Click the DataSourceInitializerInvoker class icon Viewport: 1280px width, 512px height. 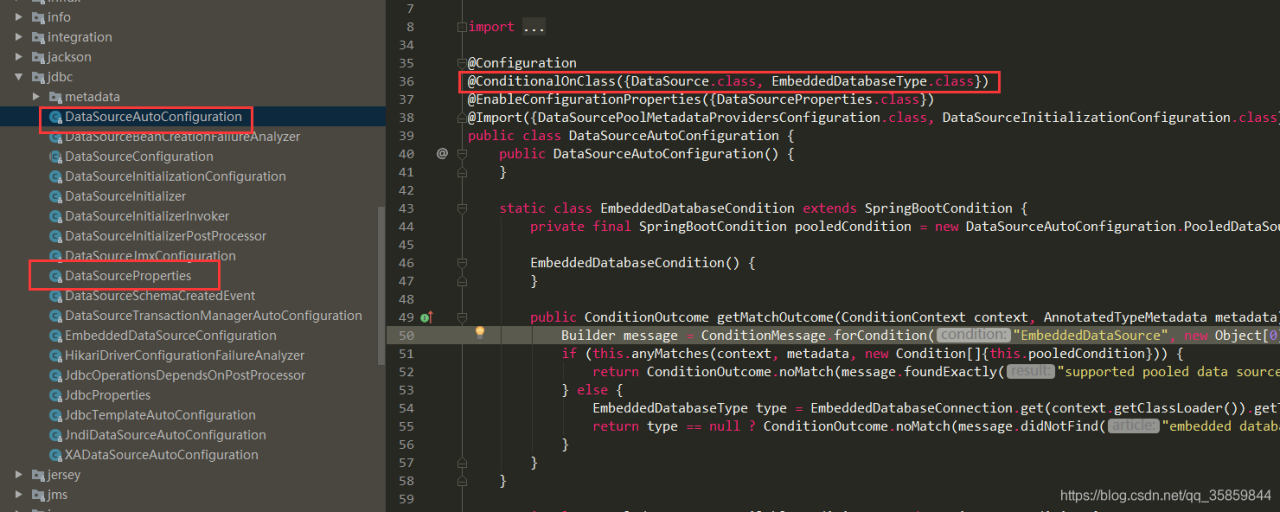click(56, 217)
